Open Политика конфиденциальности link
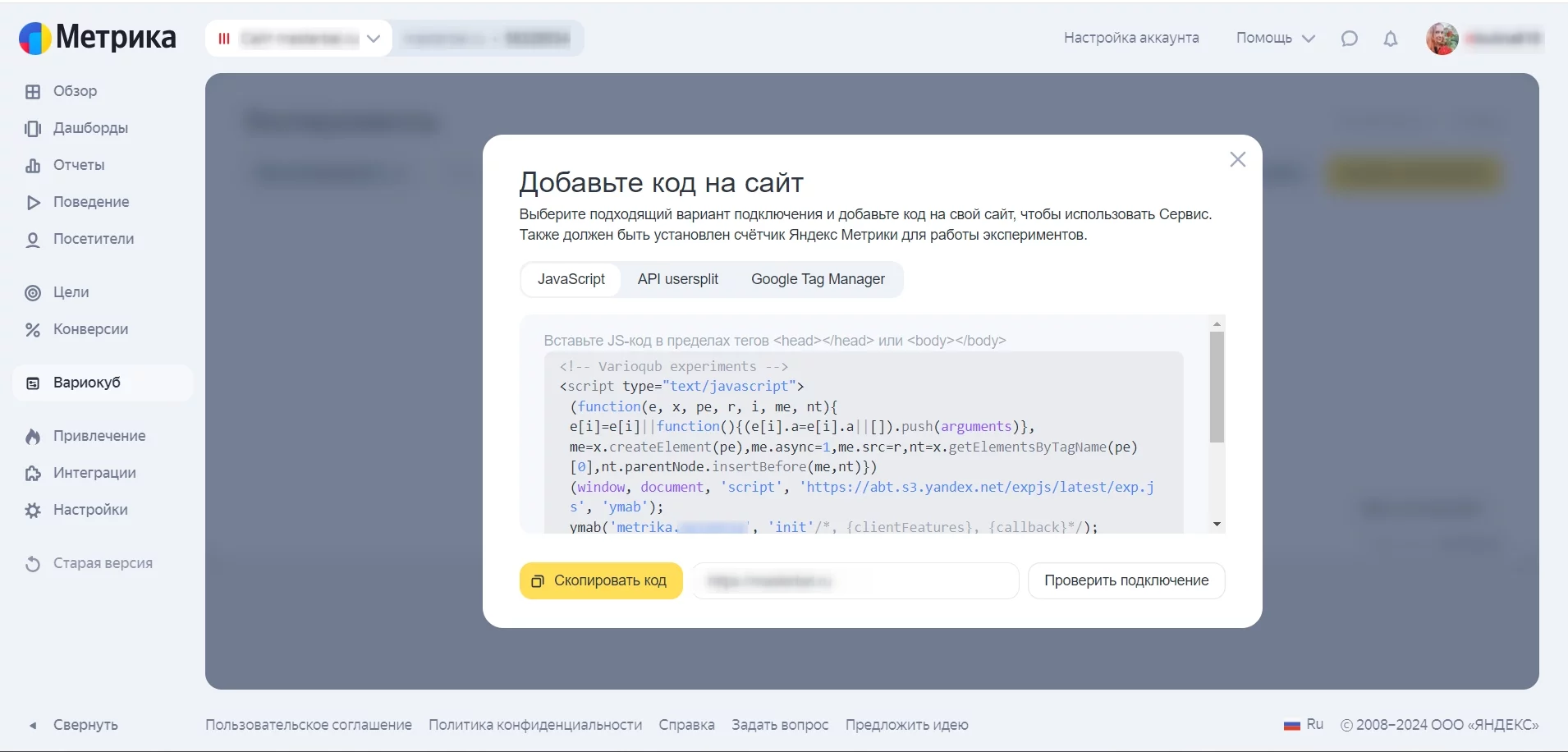 pyautogui.click(x=535, y=725)
